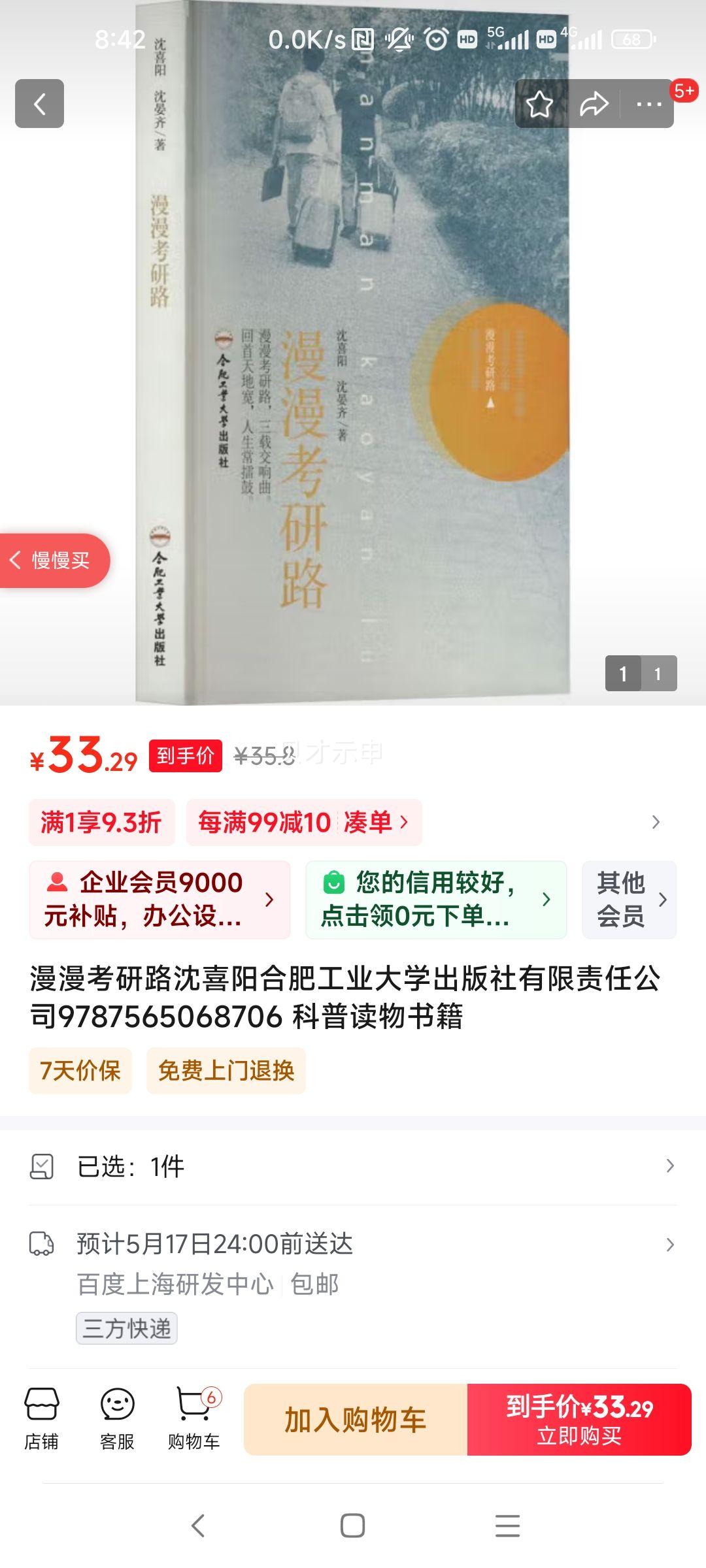The image size is (706, 1568).
Task: Tap the back arrow button
Action: pos(39,103)
